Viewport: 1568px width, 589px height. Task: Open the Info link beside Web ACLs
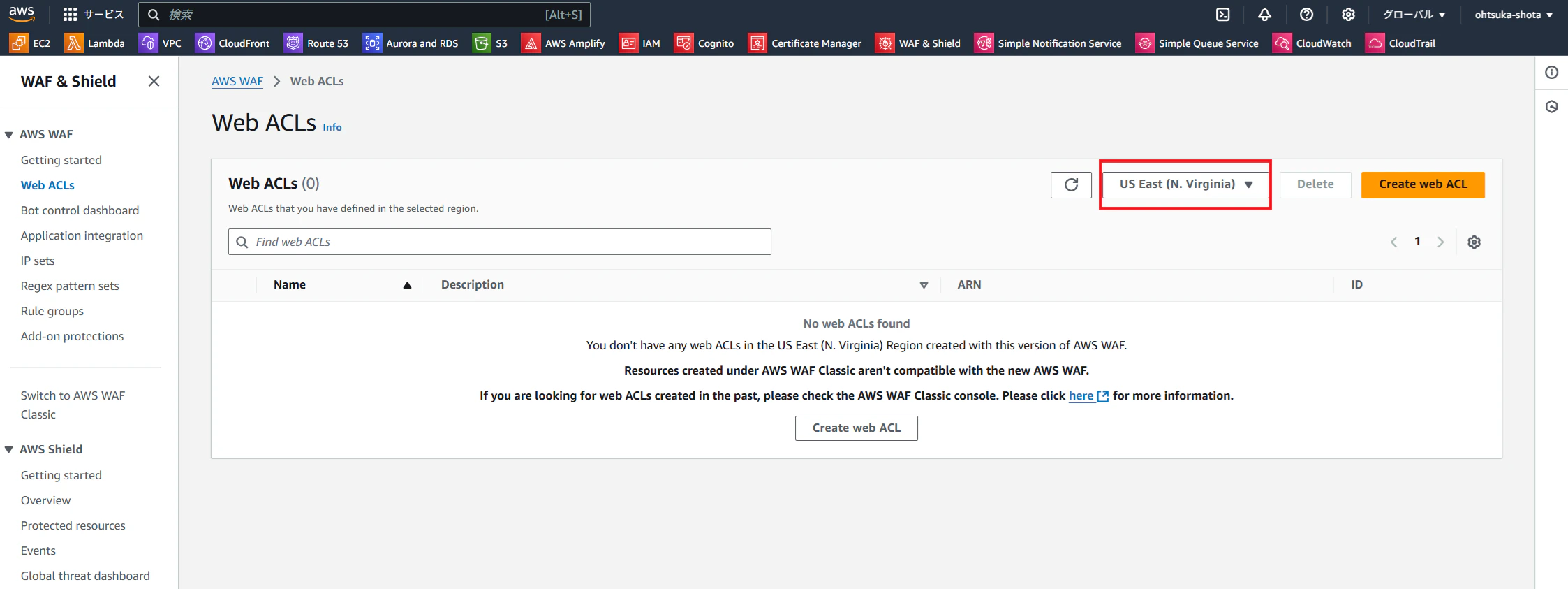pos(332,127)
